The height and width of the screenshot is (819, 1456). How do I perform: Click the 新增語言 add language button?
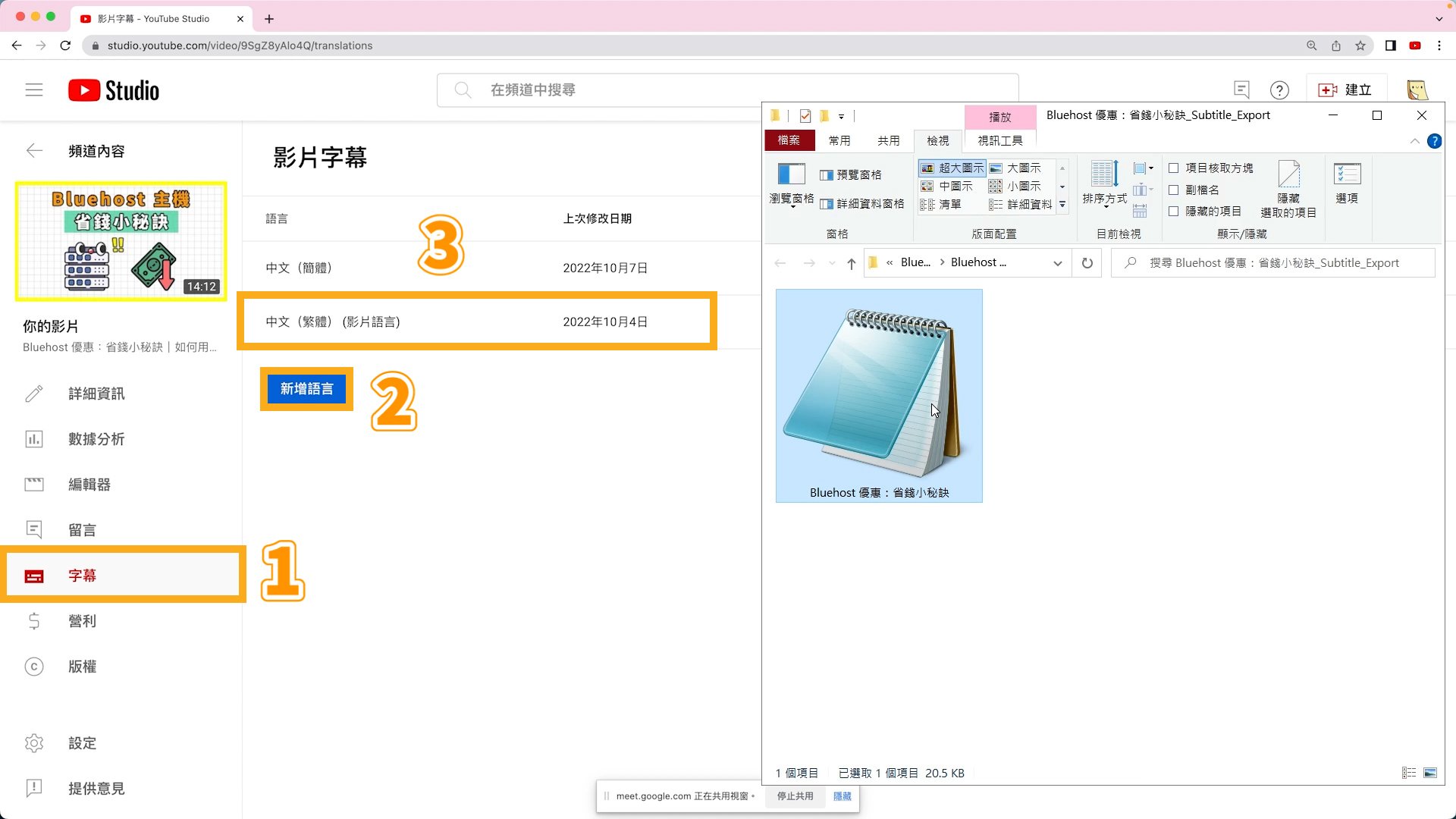[x=306, y=389]
